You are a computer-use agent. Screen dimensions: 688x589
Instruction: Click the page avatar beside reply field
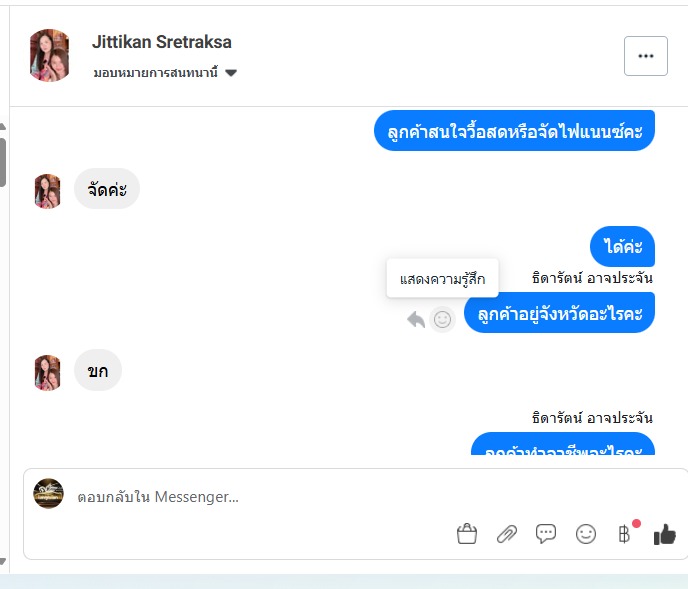click(x=48, y=493)
